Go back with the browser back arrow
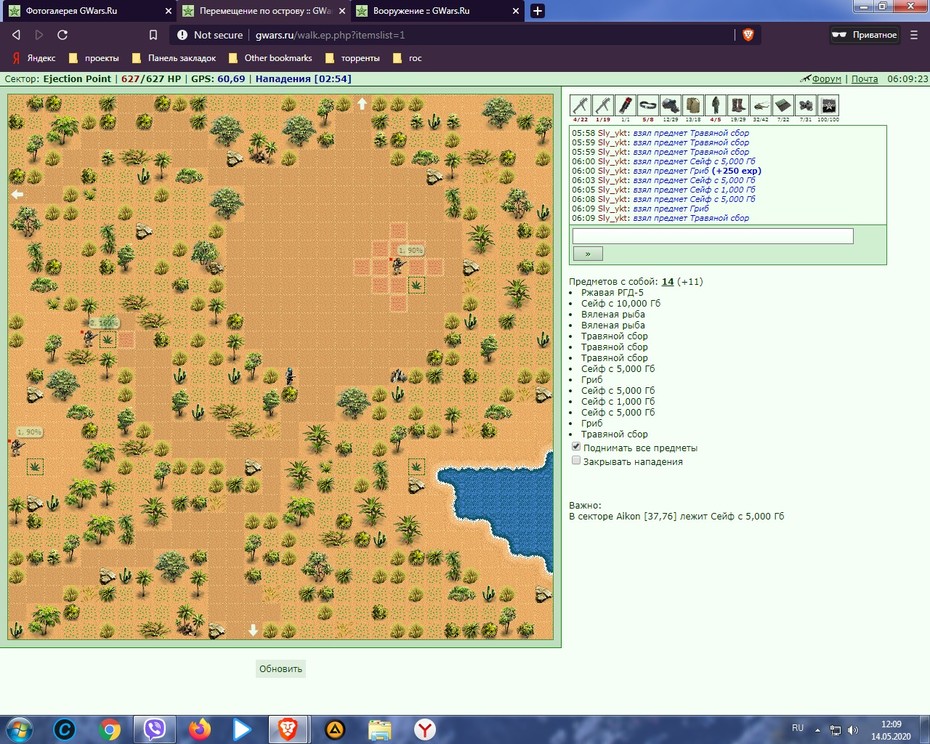930x744 pixels. [16, 35]
